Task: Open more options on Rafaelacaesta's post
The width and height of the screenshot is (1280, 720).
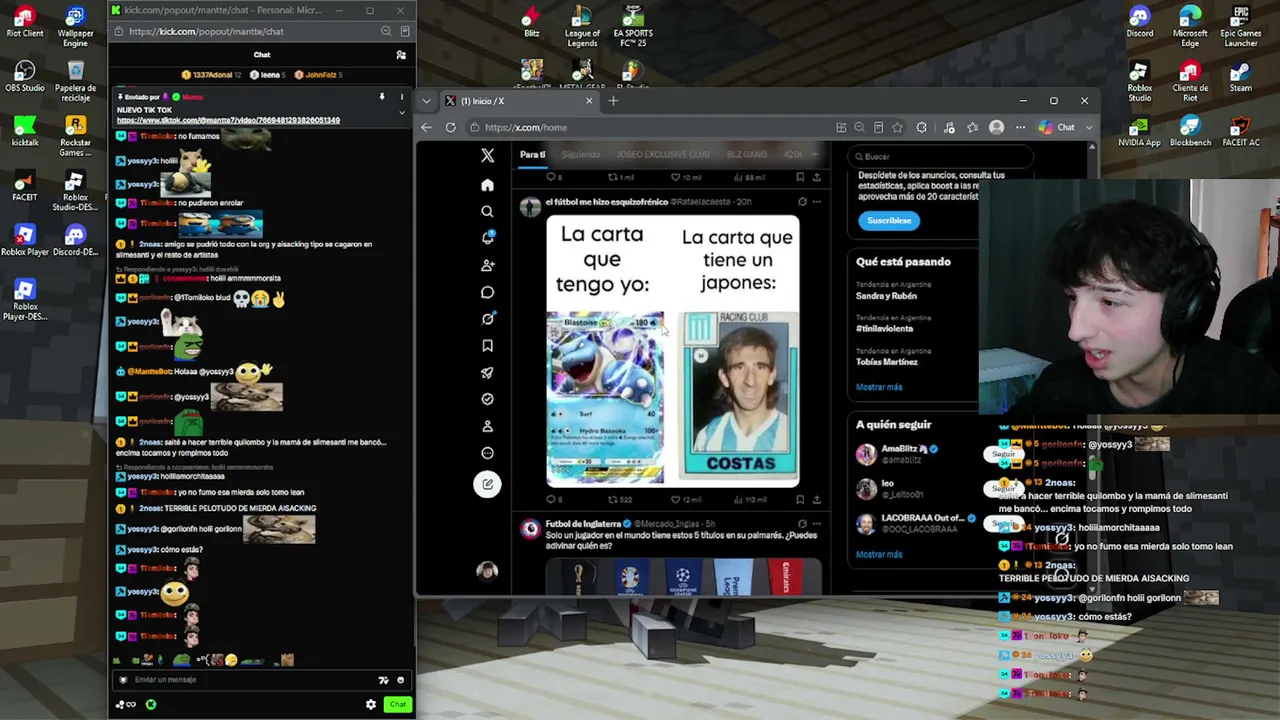Action: (817, 202)
